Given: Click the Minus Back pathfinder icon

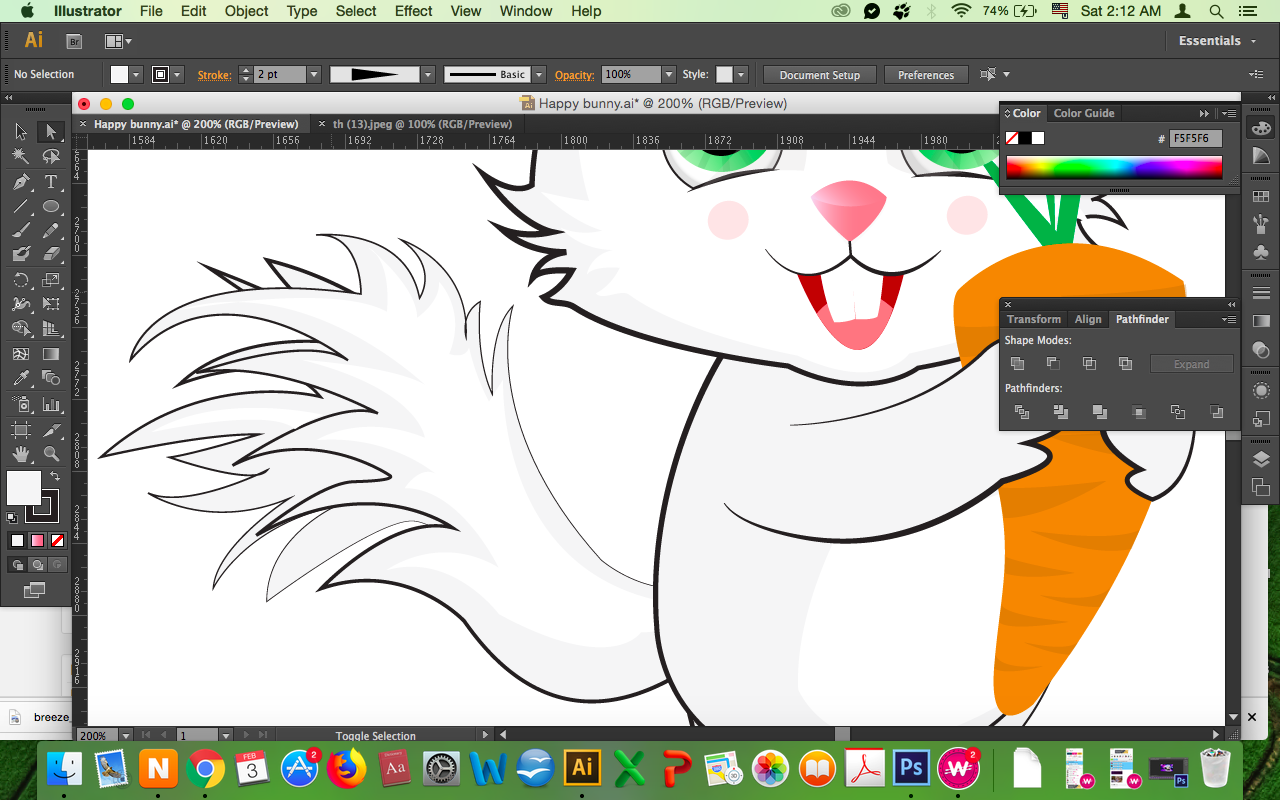Looking at the screenshot, I should 1216,412.
